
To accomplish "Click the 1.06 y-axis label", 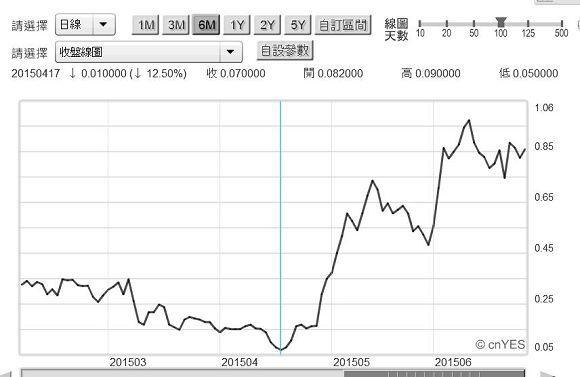I will coord(544,108).
